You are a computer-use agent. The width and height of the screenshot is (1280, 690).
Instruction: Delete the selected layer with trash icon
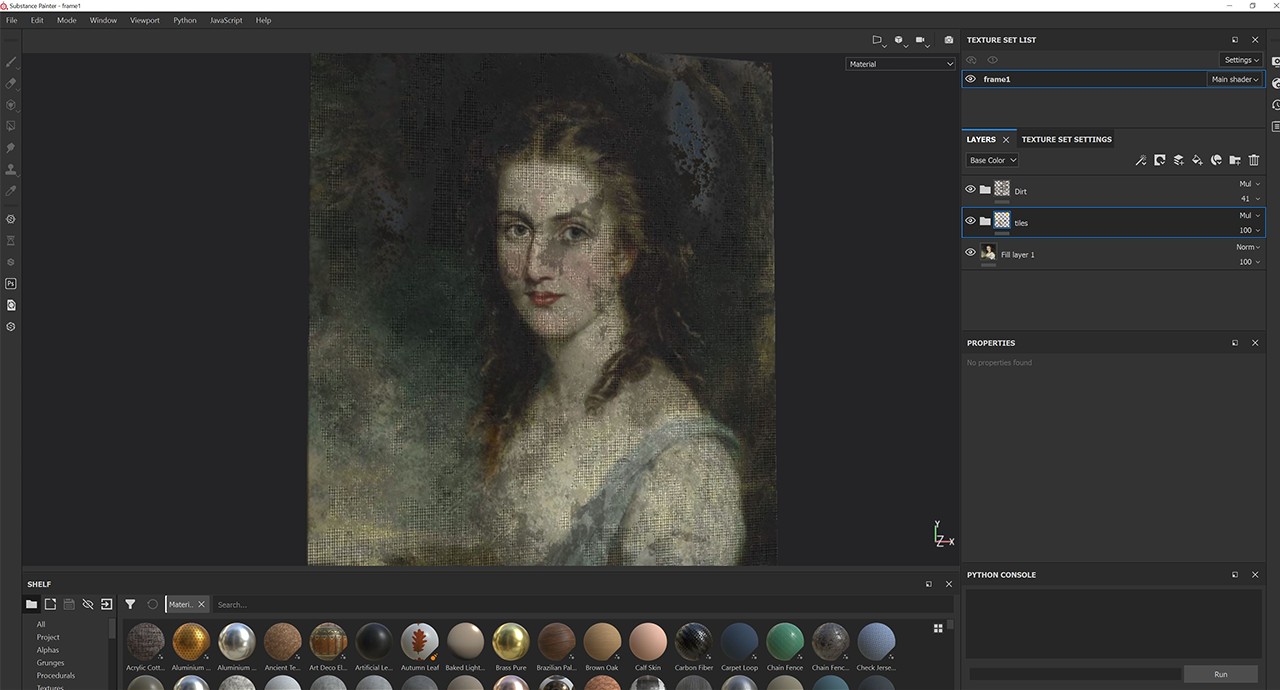(x=1254, y=160)
